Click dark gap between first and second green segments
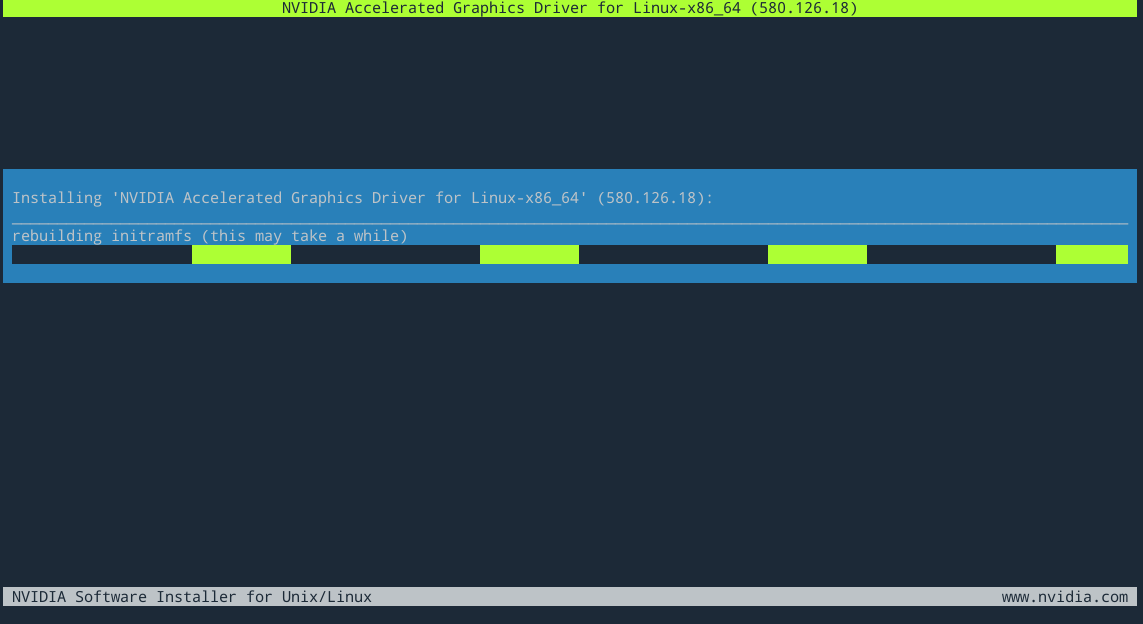The image size is (1143, 624). click(385, 255)
